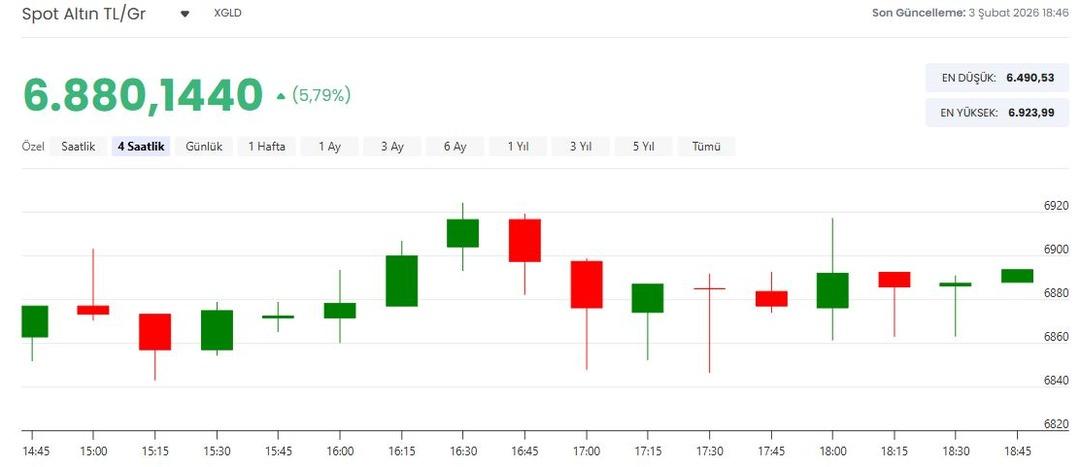The height and width of the screenshot is (467, 1080).
Task: Click the EN YÜKSEK high value box
Action: coord(990,113)
